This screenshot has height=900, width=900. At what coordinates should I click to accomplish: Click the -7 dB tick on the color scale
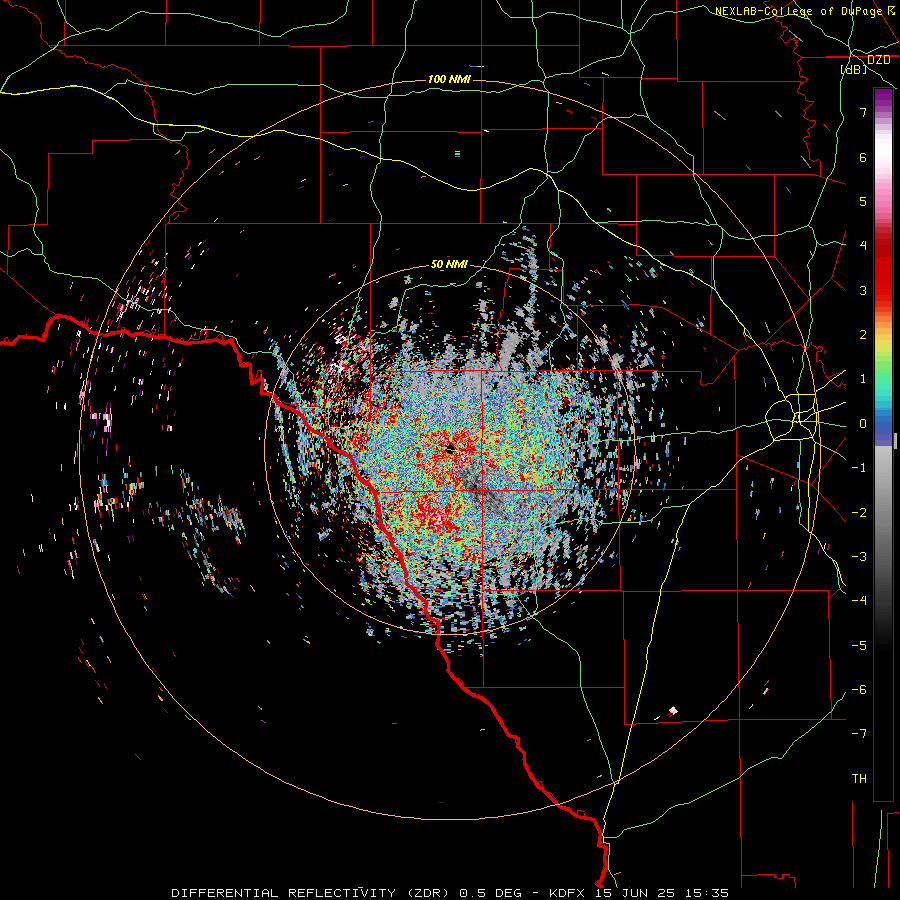pos(859,734)
